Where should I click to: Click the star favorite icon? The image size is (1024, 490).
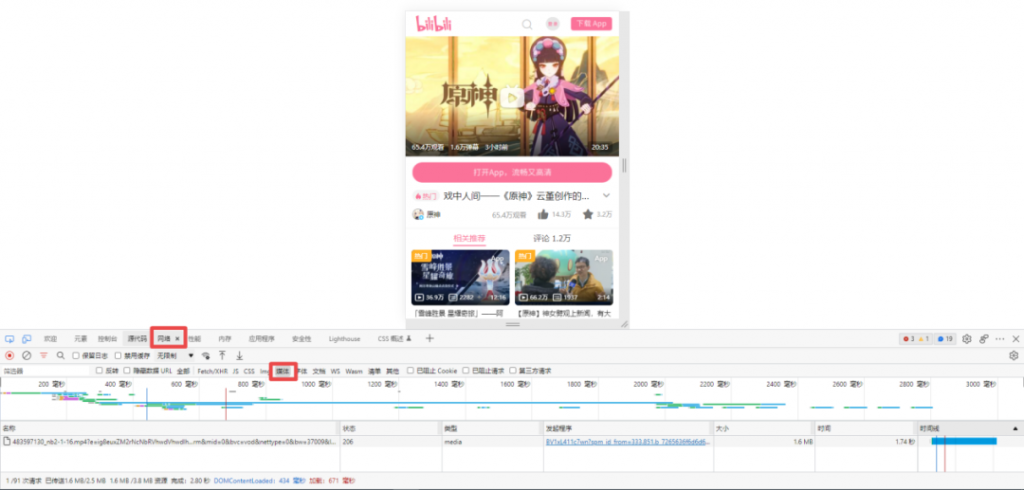tap(588, 214)
